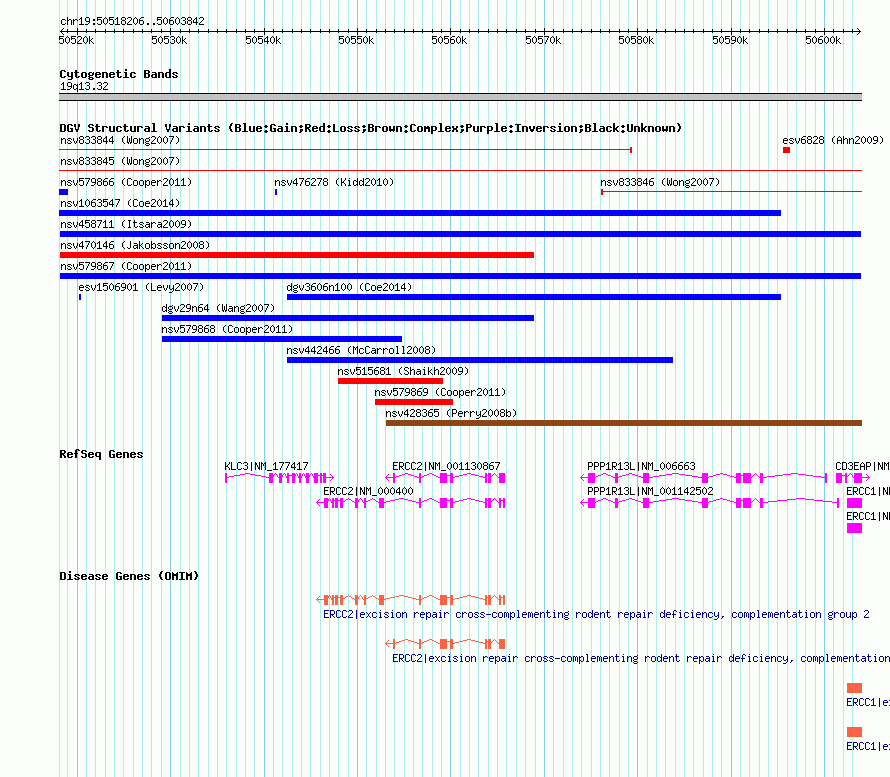Click the nsv428365 (Perry2008b) text label

pyautogui.click(x=451, y=413)
